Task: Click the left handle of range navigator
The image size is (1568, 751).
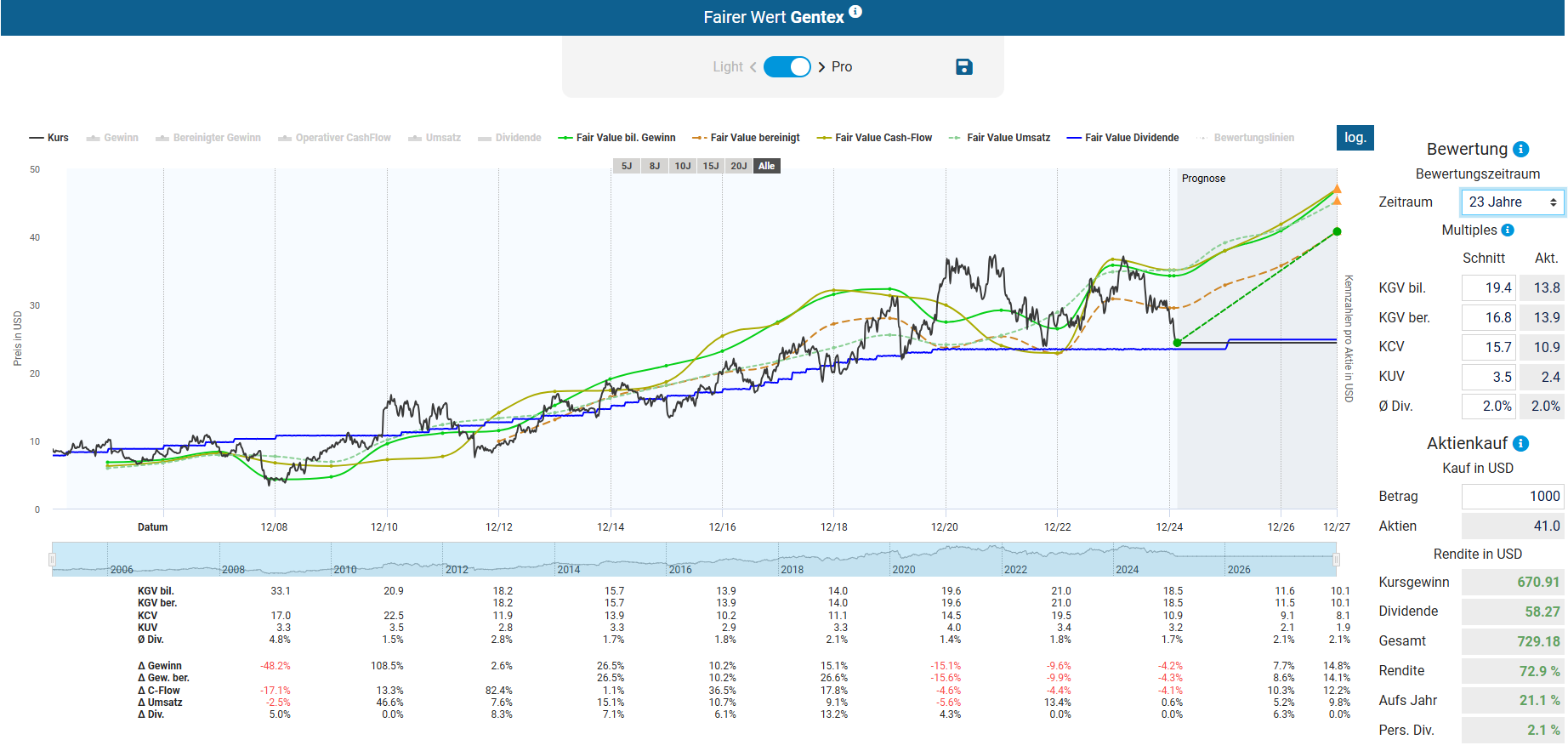Action: 53,560
